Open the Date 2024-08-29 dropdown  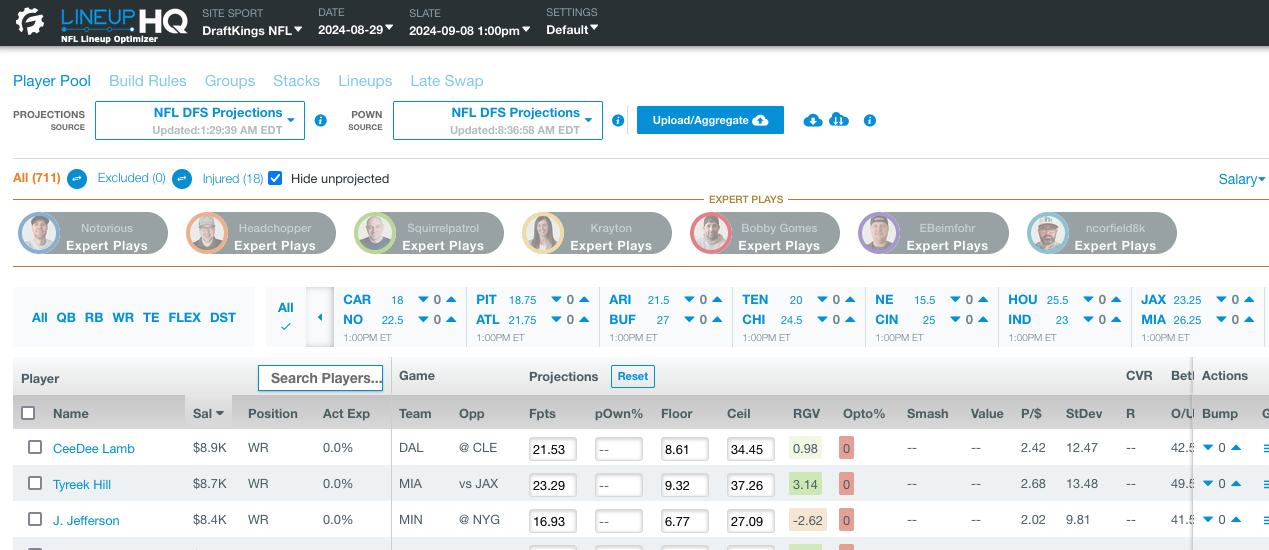point(357,30)
